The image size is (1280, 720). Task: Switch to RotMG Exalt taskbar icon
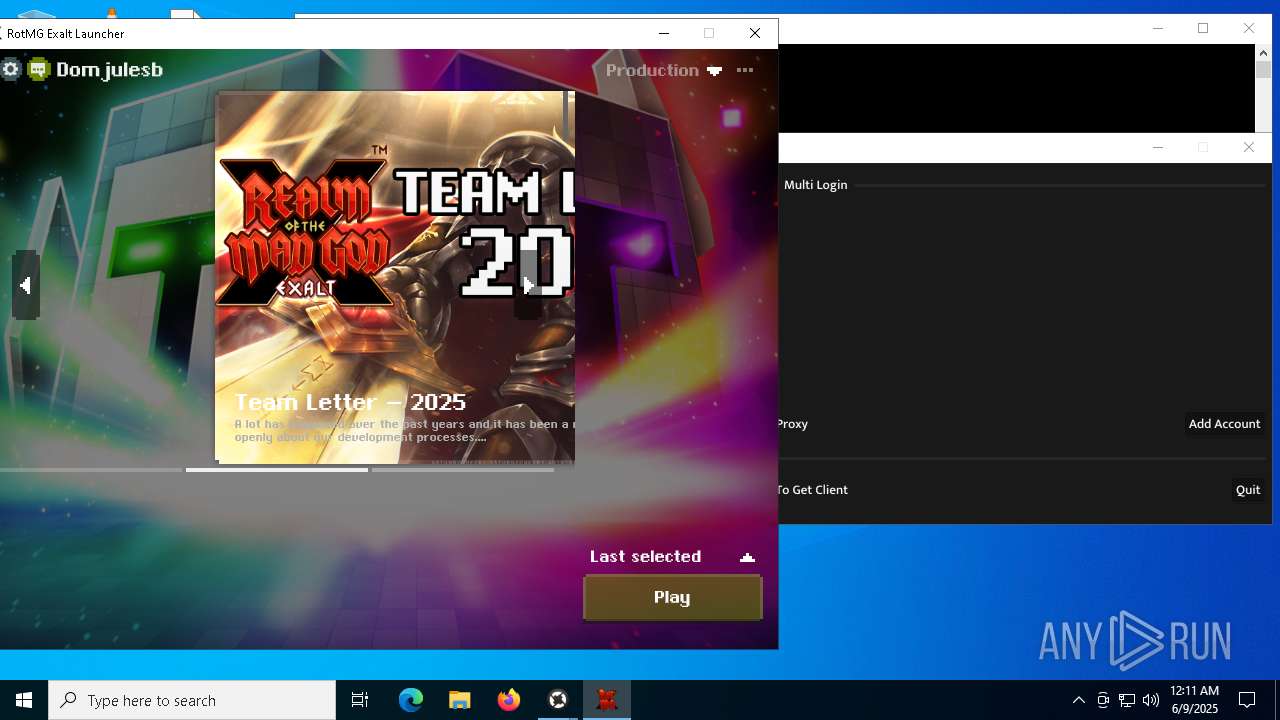[607, 700]
